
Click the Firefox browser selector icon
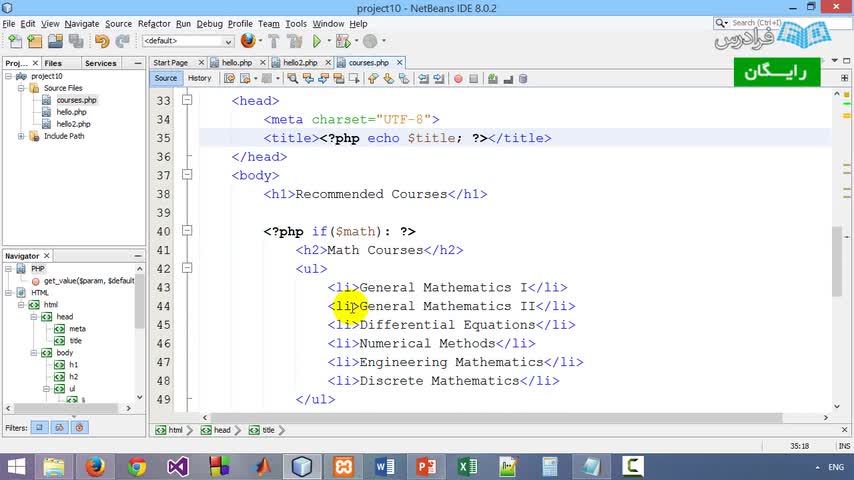[x=248, y=40]
